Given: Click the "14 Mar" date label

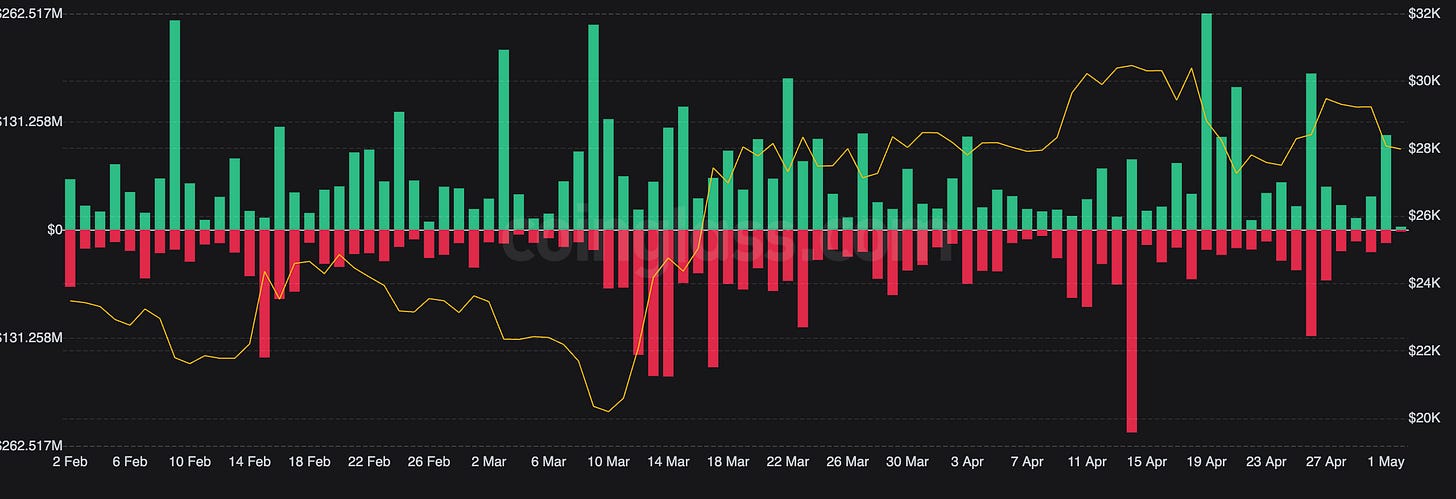Looking at the screenshot, I should pos(668,462).
